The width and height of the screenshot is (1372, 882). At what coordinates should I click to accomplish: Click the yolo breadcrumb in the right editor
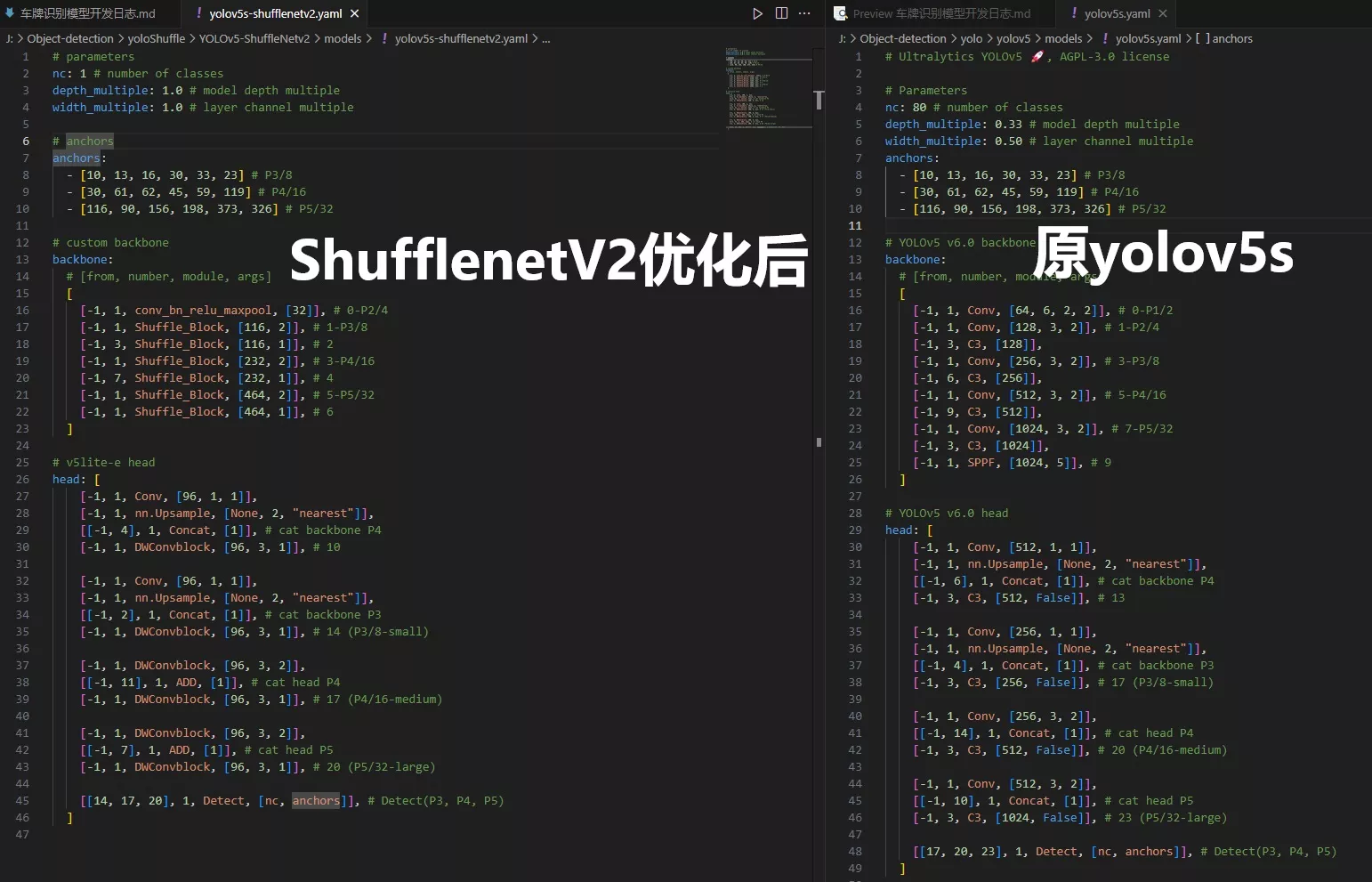coord(972,38)
